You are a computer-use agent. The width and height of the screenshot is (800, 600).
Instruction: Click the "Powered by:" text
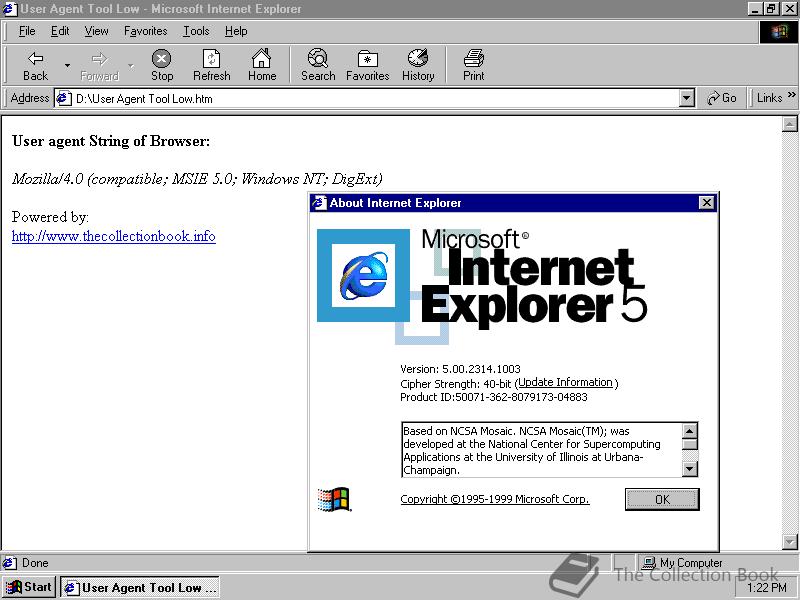[x=50, y=217]
